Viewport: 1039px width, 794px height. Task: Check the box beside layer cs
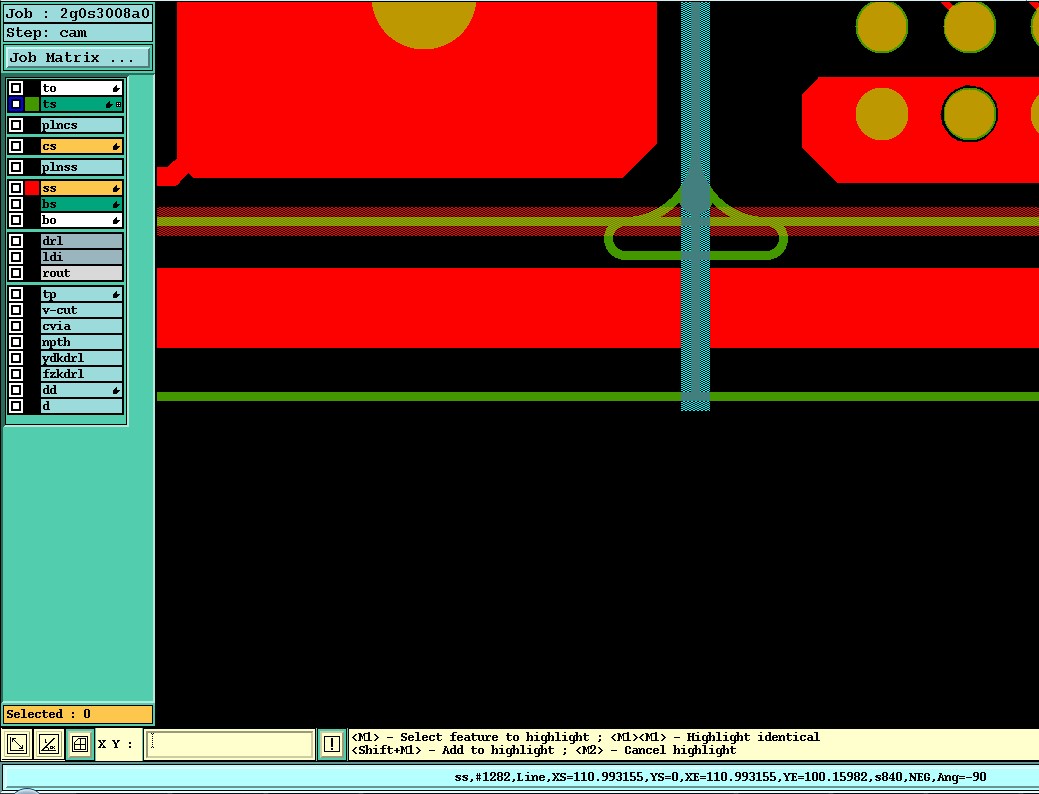tap(16, 146)
